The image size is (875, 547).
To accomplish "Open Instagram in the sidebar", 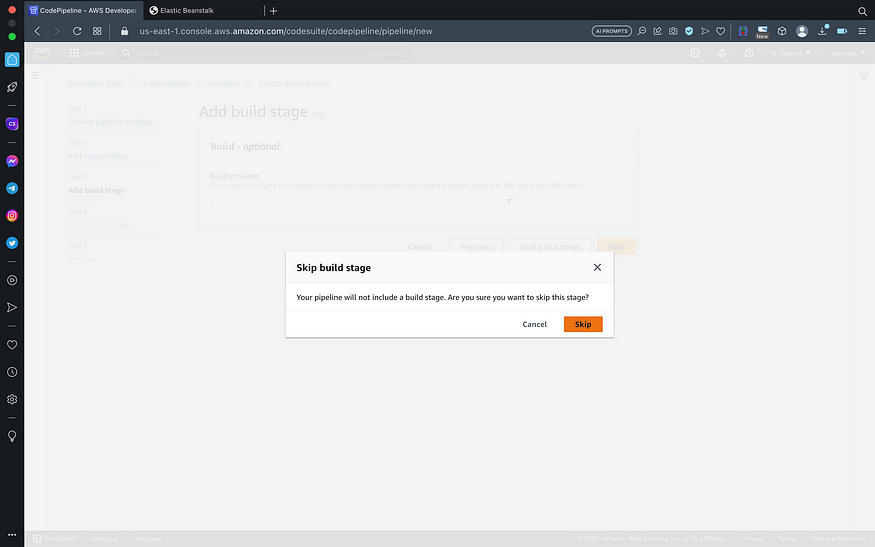I will [x=12, y=215].
